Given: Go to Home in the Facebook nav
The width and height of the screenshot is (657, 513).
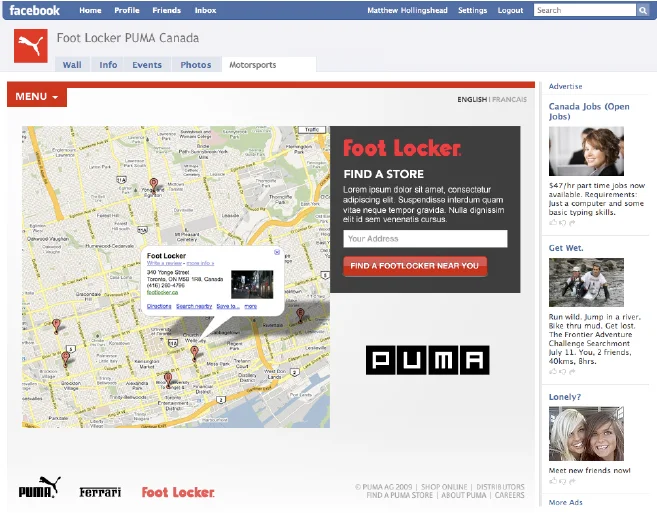Looking at the screenshot, I should (90, 10).
